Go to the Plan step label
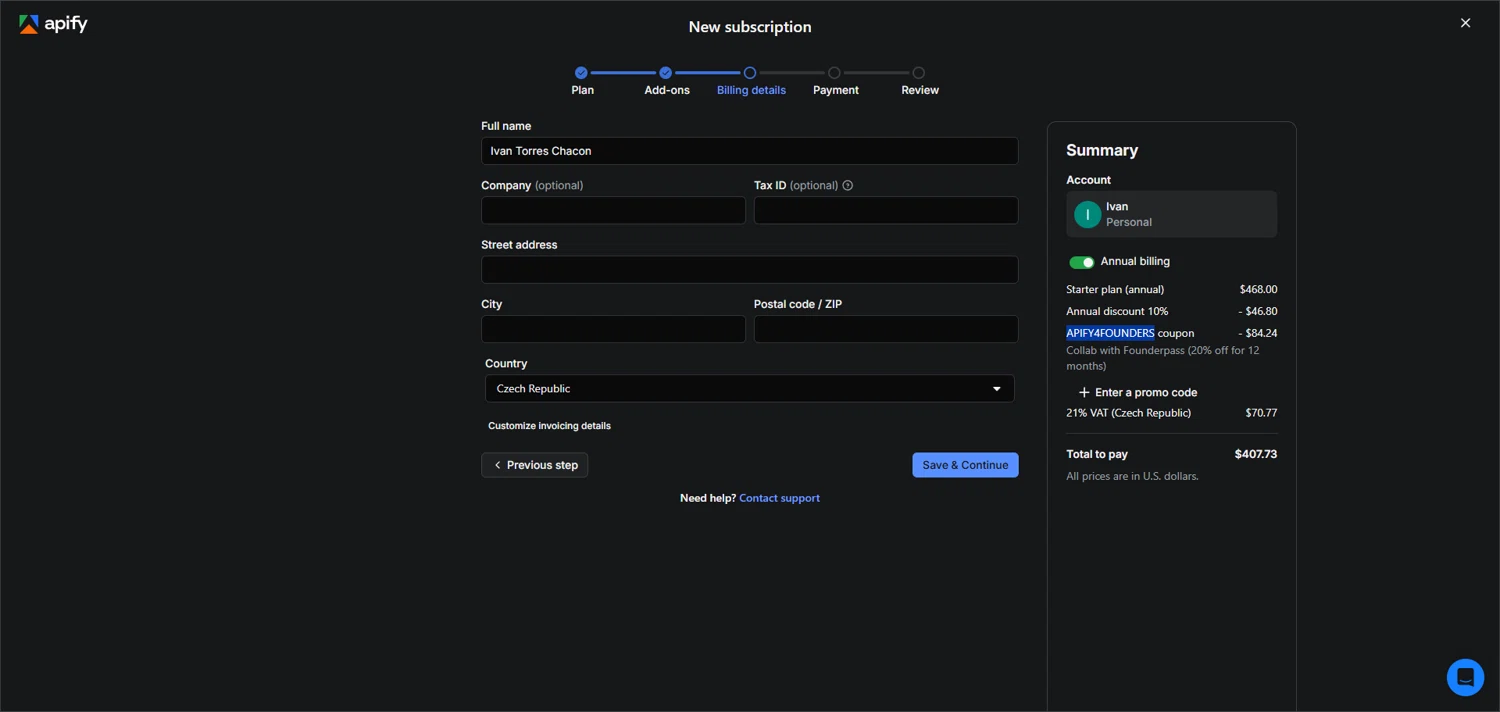The width and height of the screenshot is (1500, 712). 582,90
